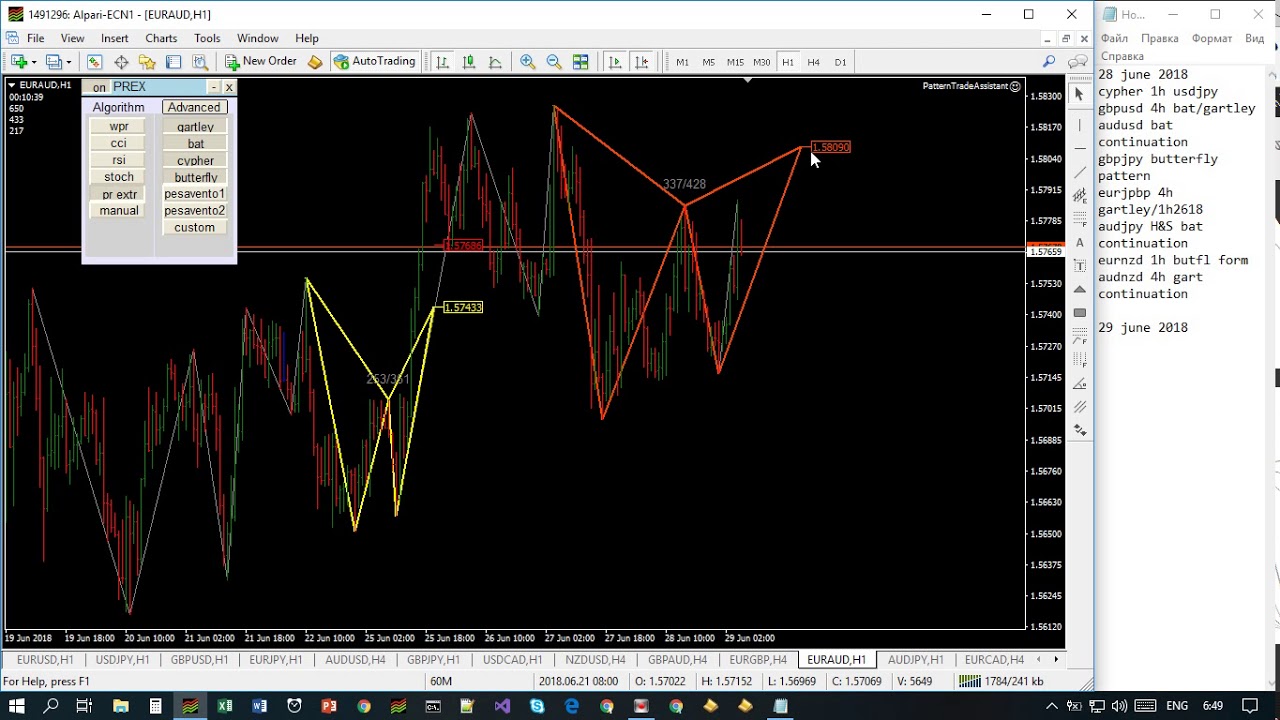1280x720 pixels.
Task: Open the Формат menu in Notepad
Action: pos(1212,38)
